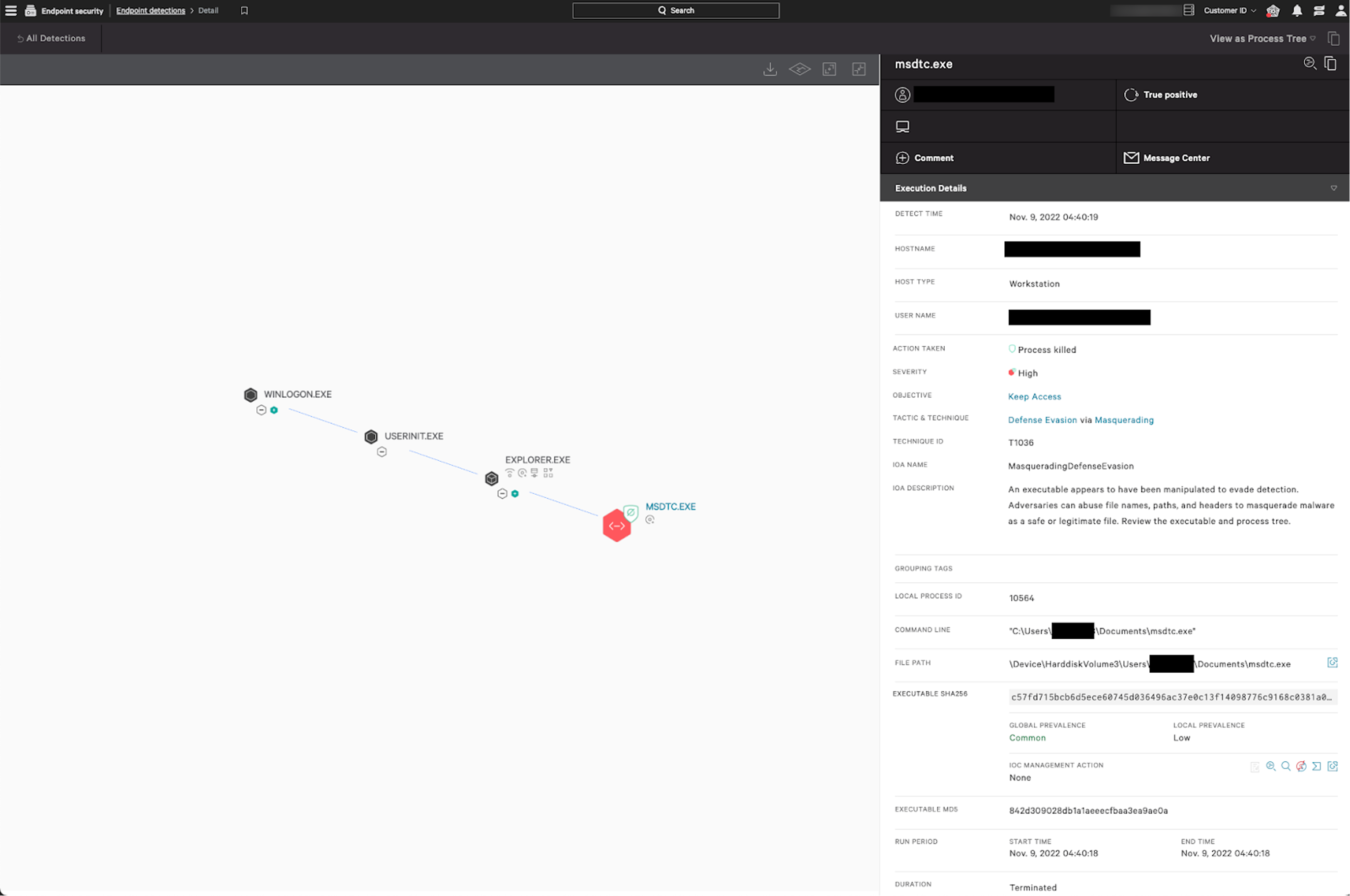
Task: Click the green shield badge on MSDTC.EXE
Action: click(x=630, y=512)
